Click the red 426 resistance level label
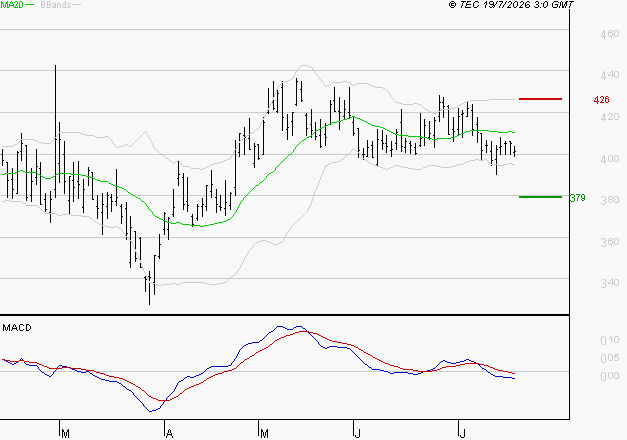 click(x=601, y=100)
